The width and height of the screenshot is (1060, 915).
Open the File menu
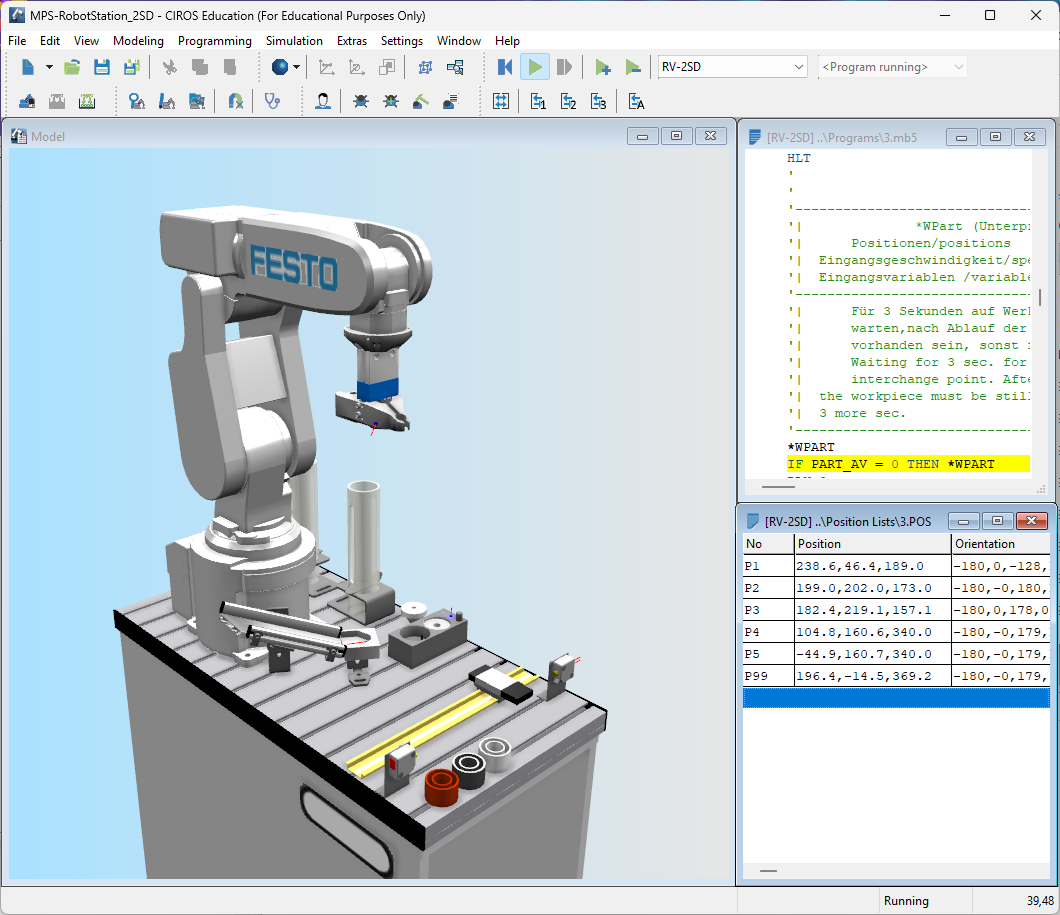tap(17, 41)
